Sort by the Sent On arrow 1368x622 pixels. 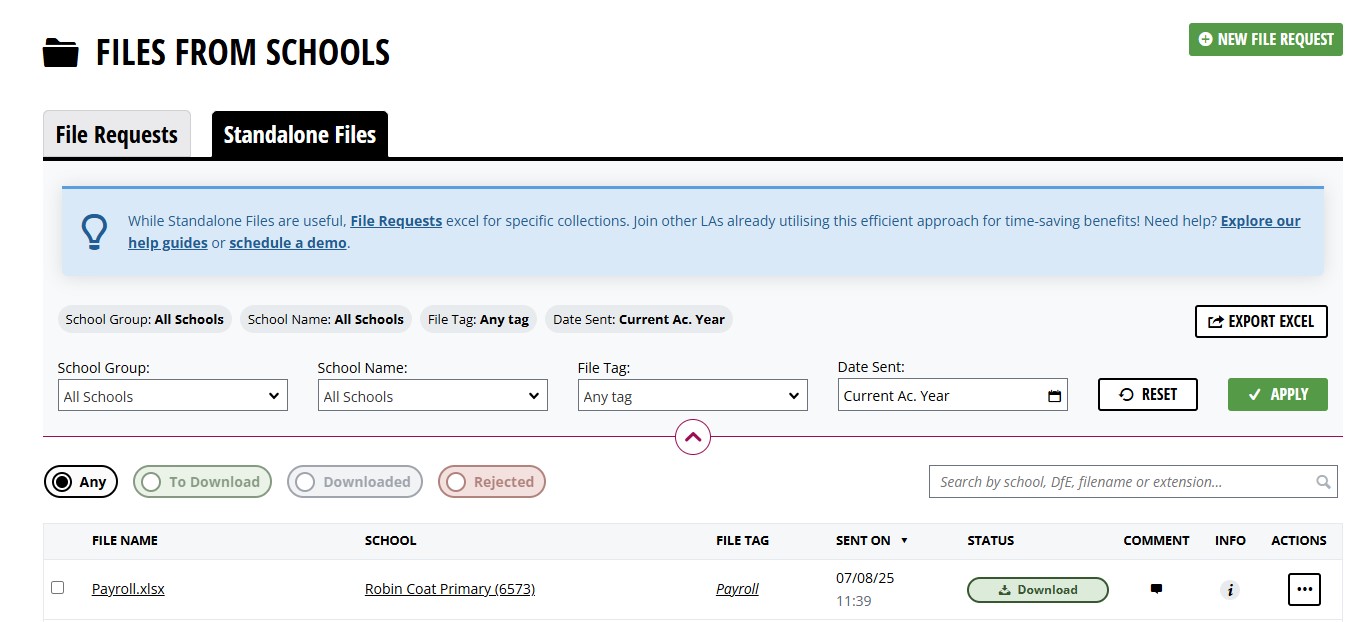[904, 541]
